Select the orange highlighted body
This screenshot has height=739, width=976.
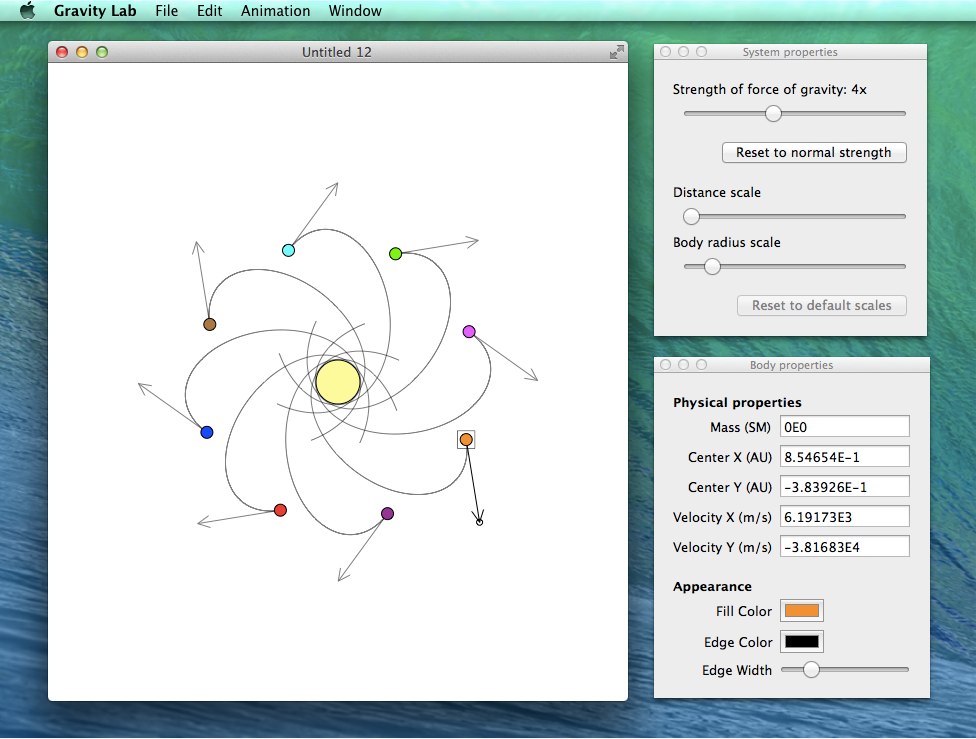[466, 440]
